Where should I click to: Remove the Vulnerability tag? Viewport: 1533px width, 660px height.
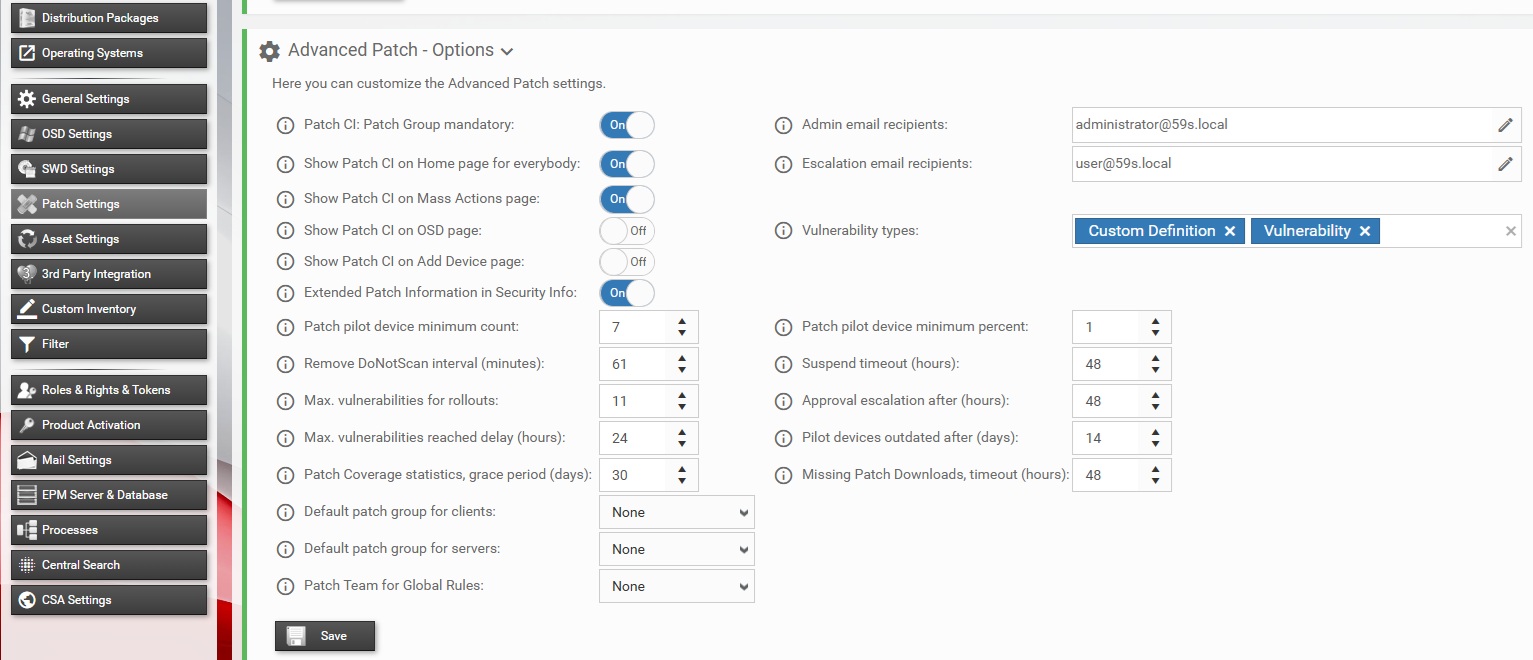coord(1365,231)
